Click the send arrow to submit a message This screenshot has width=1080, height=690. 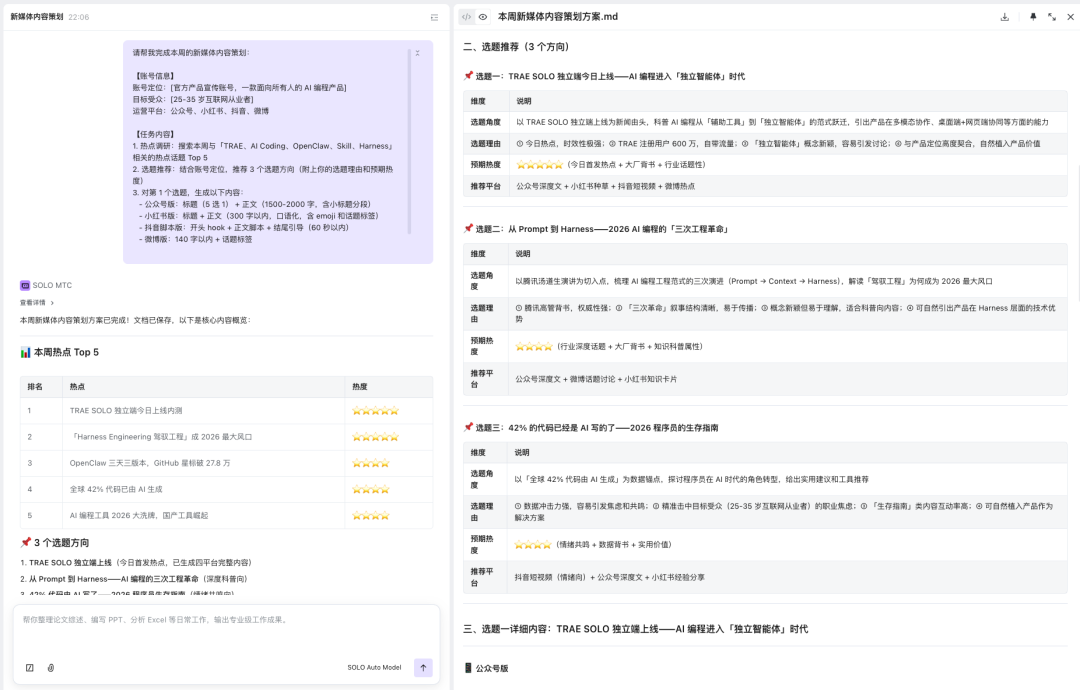(x=423, y=667)
